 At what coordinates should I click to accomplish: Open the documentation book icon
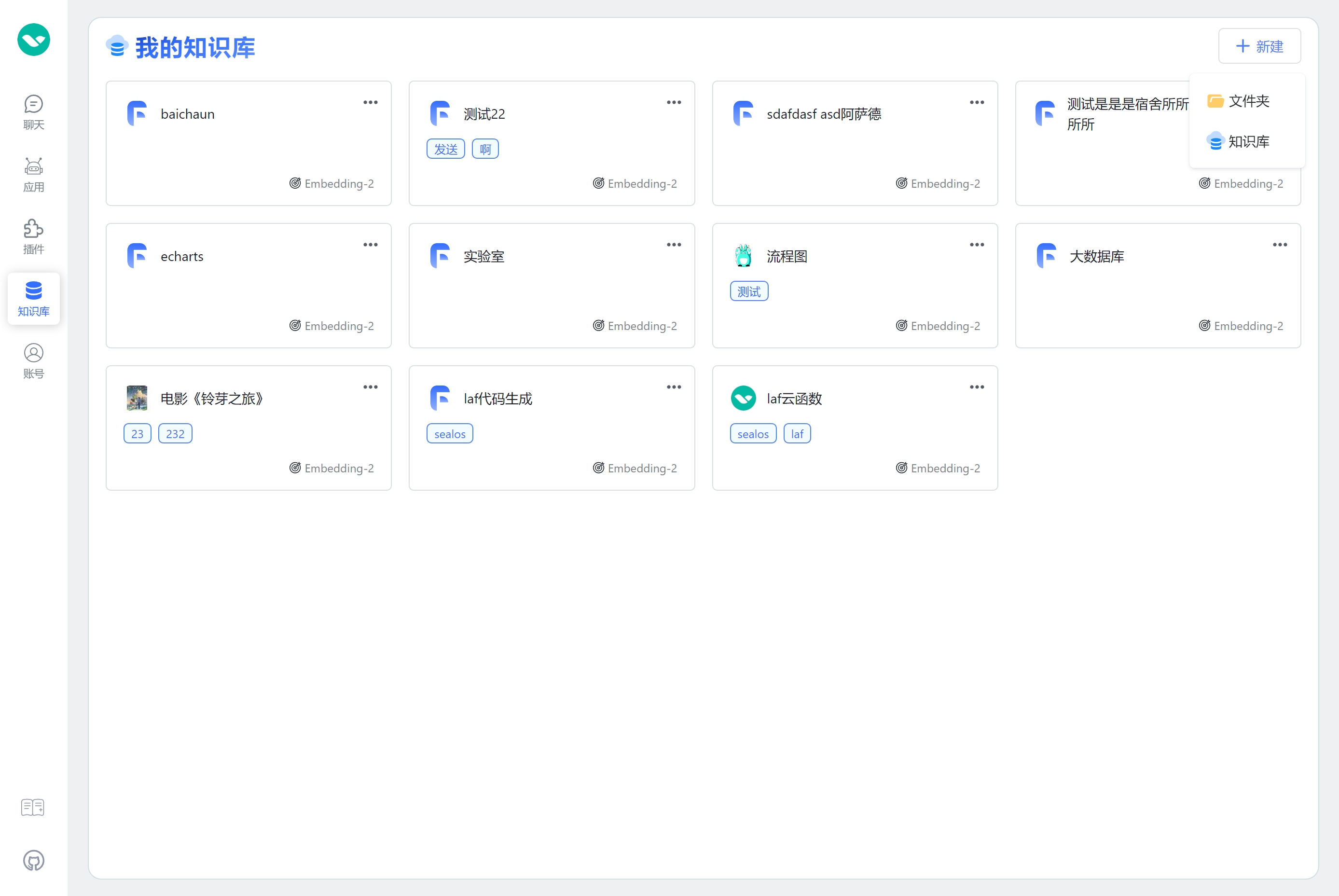point(33,807)
